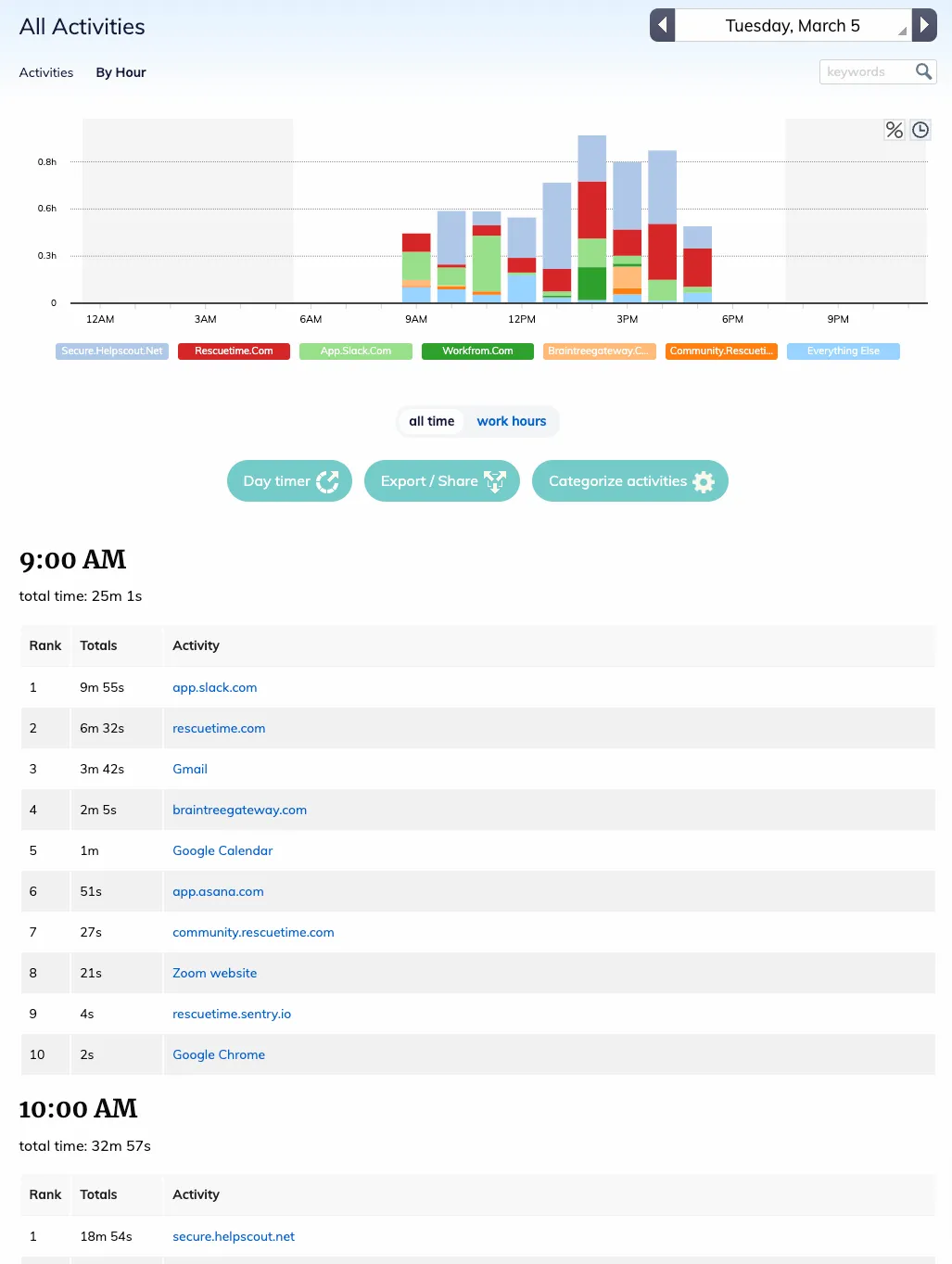
Task: Click the Day timer button
Action: pos(289,481)
